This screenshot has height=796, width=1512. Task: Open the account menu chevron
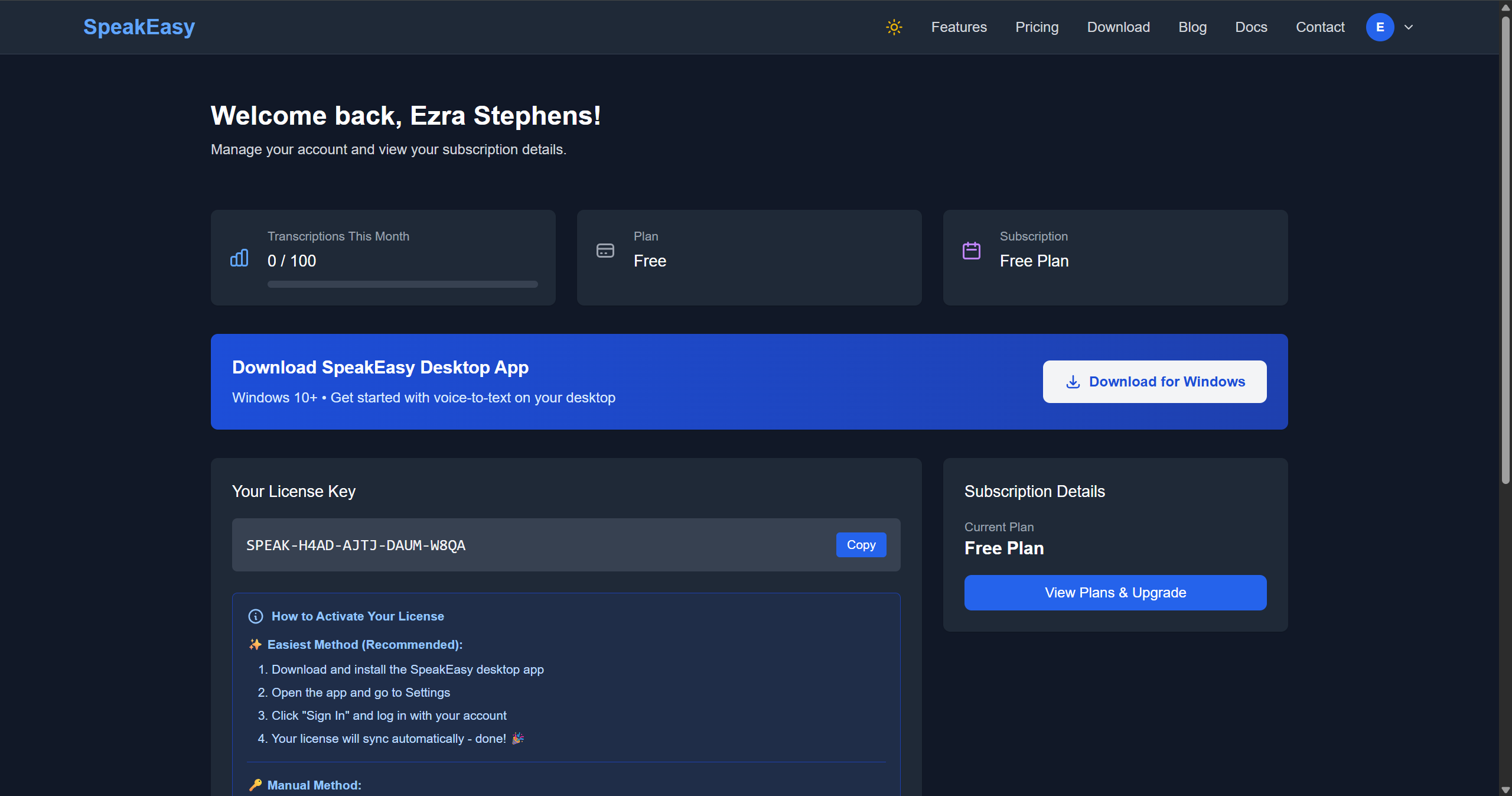(x=1409, y=27)
